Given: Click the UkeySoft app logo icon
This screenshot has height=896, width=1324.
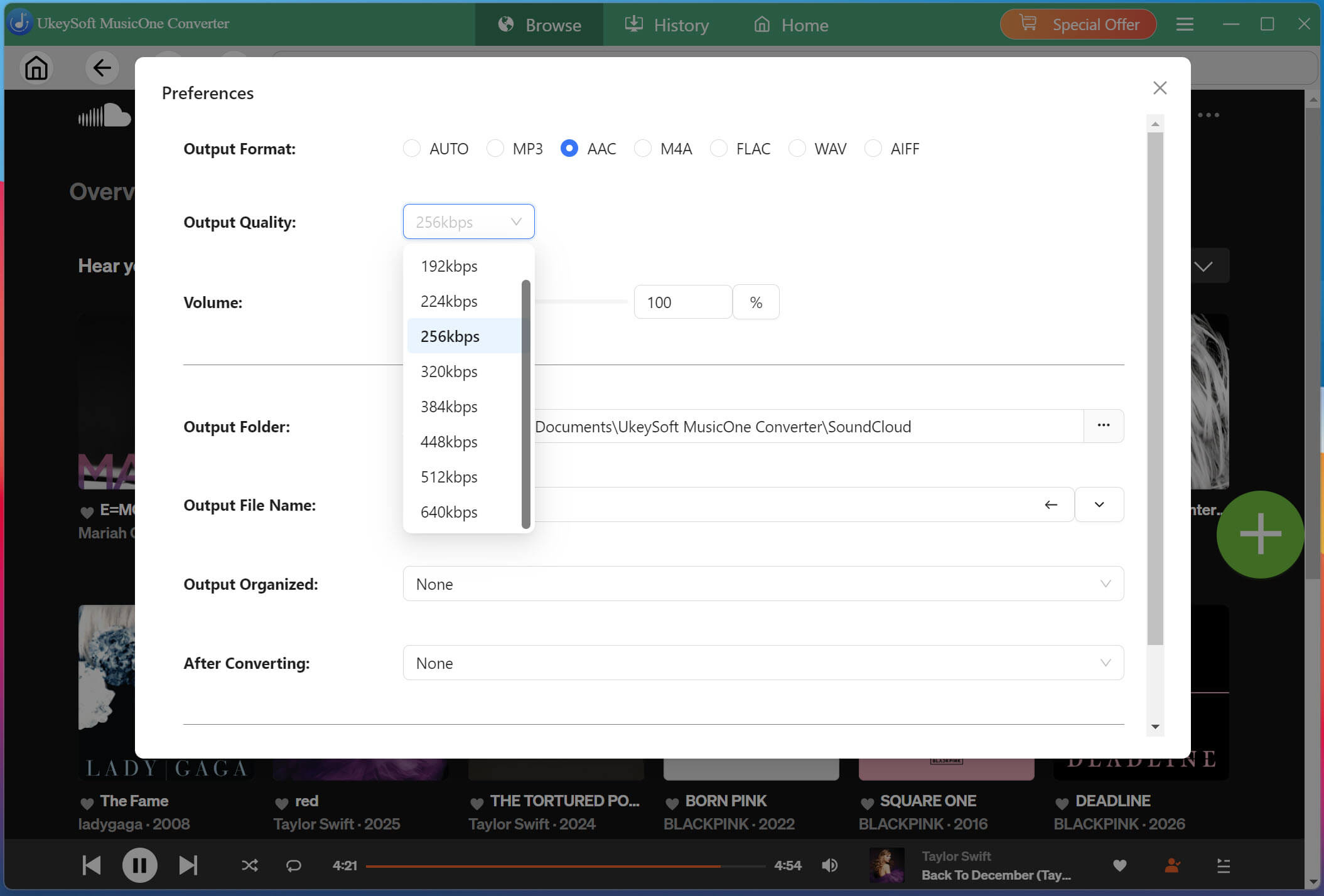Looking at the screenshot, I should [20, 23].
